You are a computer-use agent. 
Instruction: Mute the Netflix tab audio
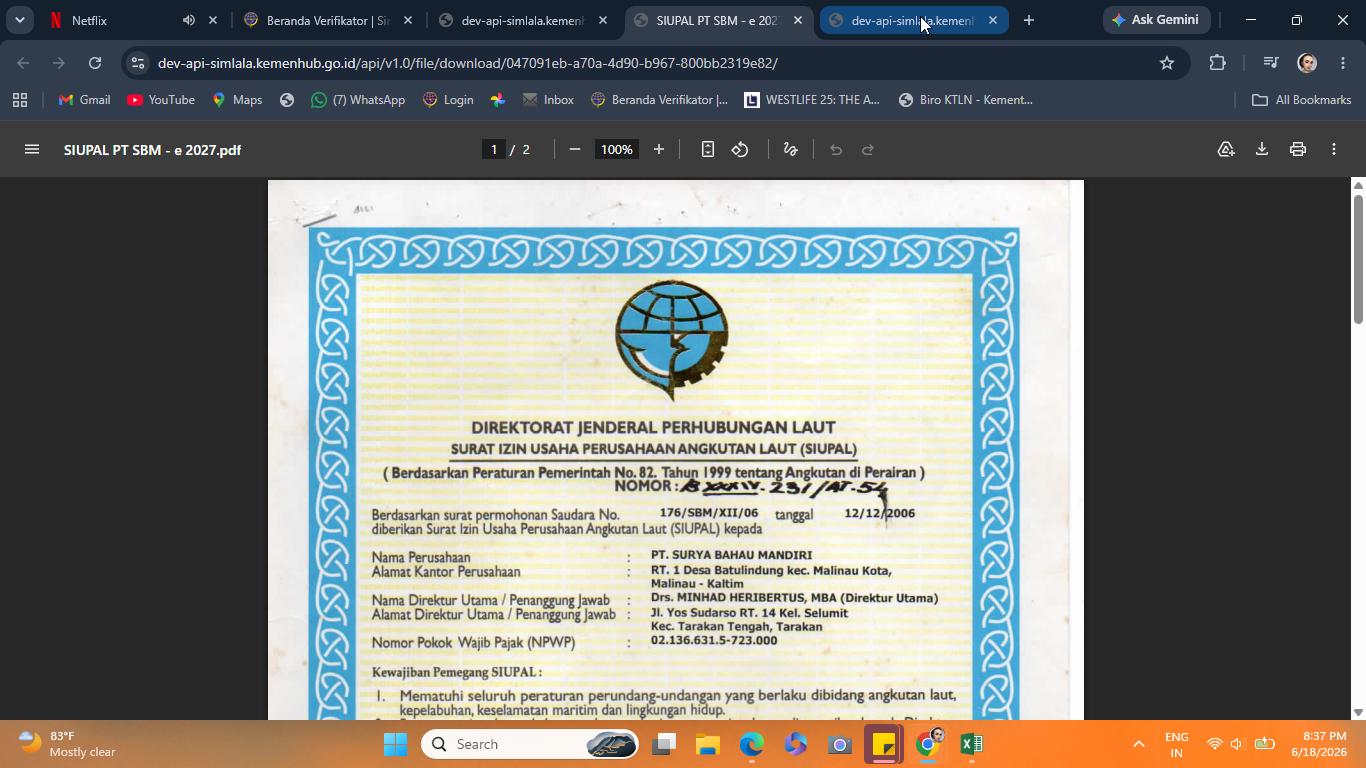pyautogui.click(x=188, y=20)
